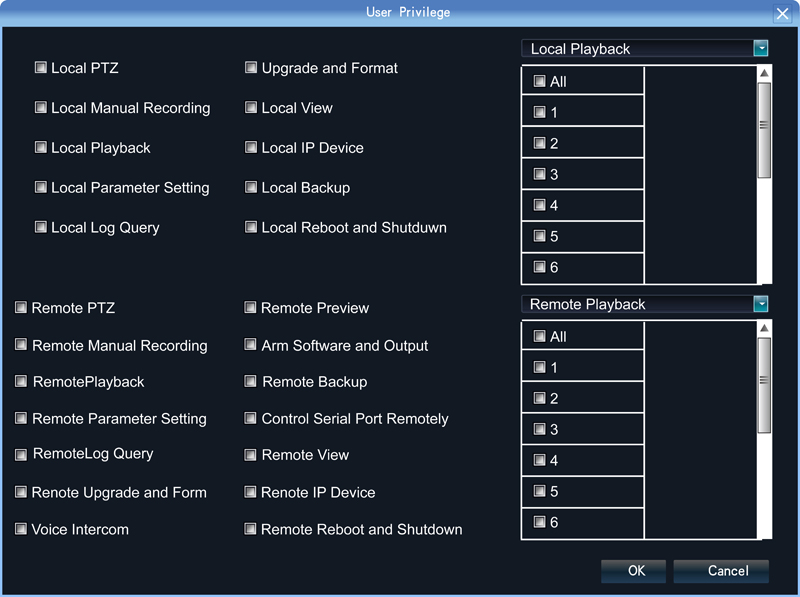Image resolution: width=800 pixels, height=597 pixels.
Task: Enable Renote IP Device checkbox
Action: pyautogui.click(x=250, y=492)
